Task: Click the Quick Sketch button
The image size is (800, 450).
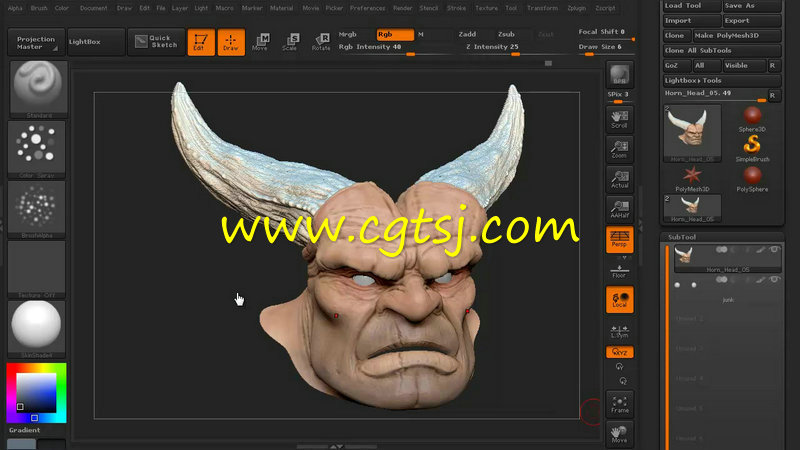Action: point(156,42)
